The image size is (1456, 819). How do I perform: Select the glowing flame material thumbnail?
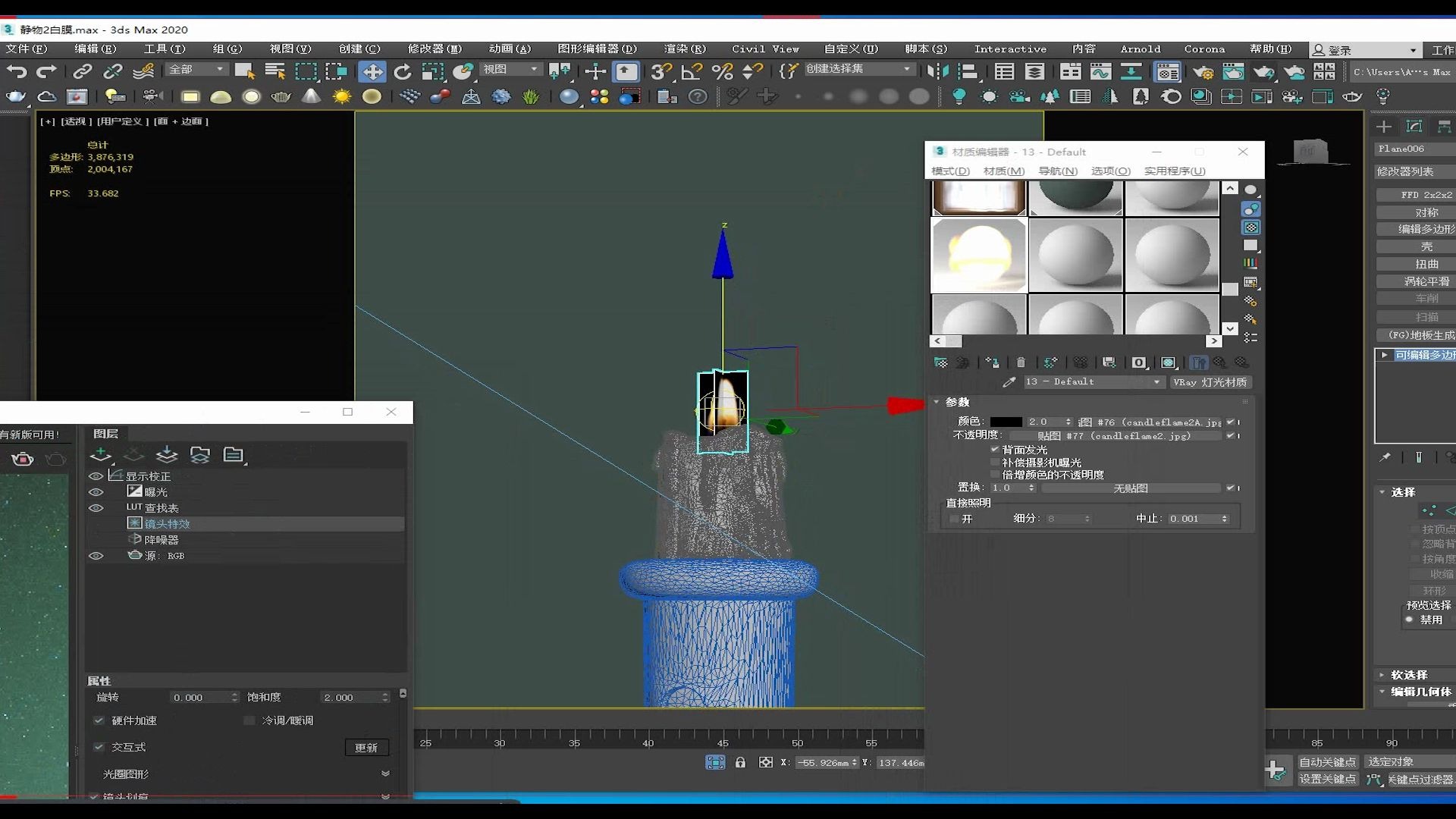coord(978,255)
